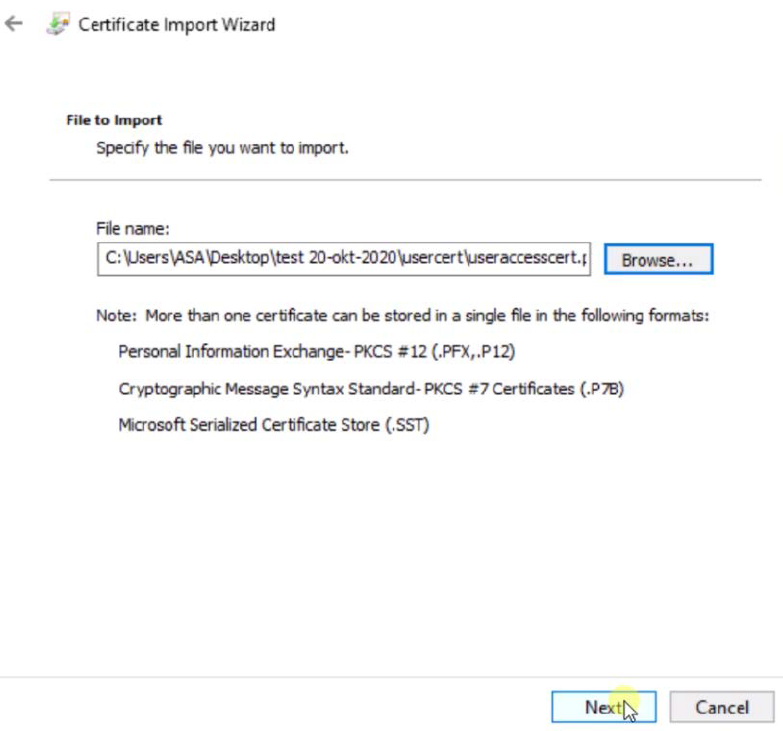
Task: Click the Microsoft Serialized Certificate Store line
Action: [x=273, y=425]
